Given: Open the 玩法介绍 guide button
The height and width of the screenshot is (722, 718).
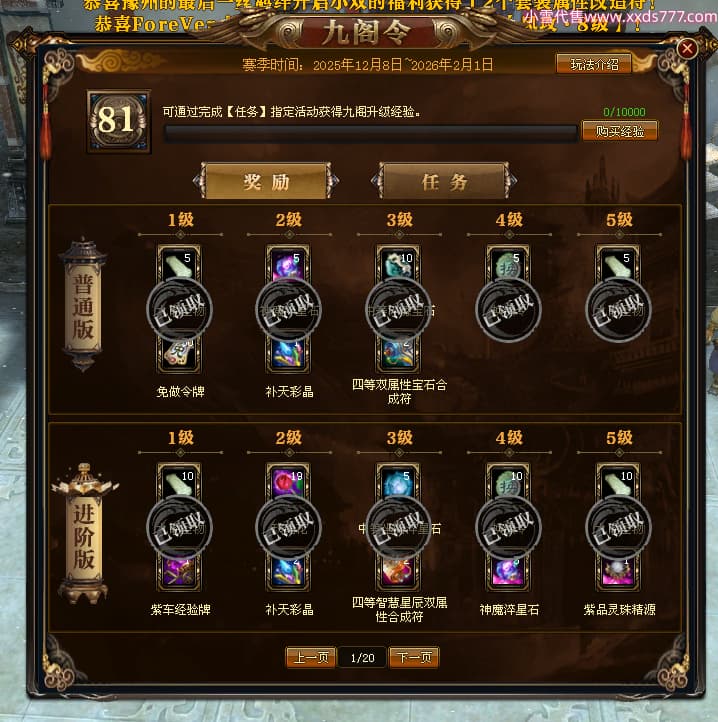Looking at the screenshot, I should [594, 64].
